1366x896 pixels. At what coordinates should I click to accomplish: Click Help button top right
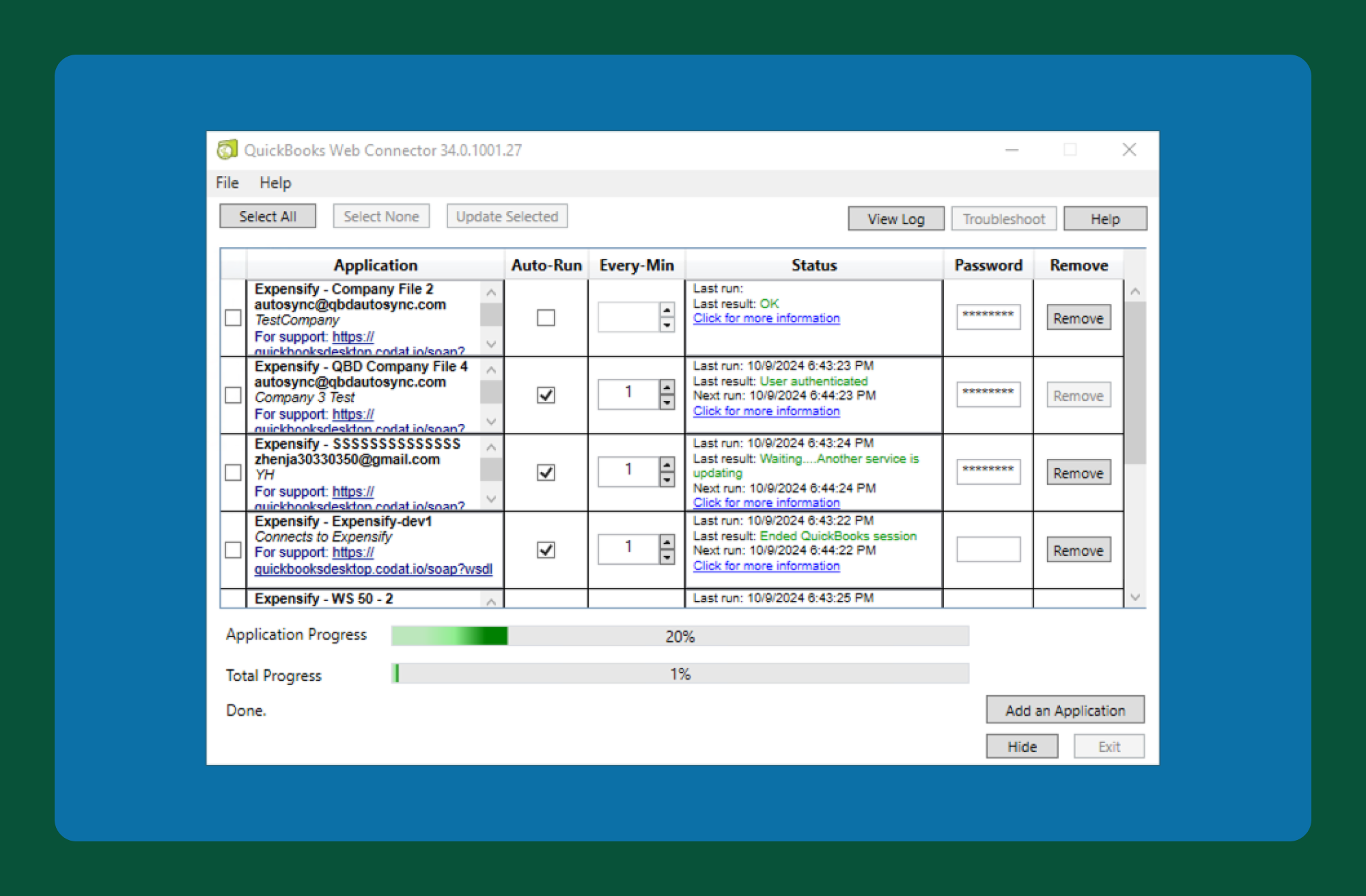pyautogui.click(x=1105, y=218)
